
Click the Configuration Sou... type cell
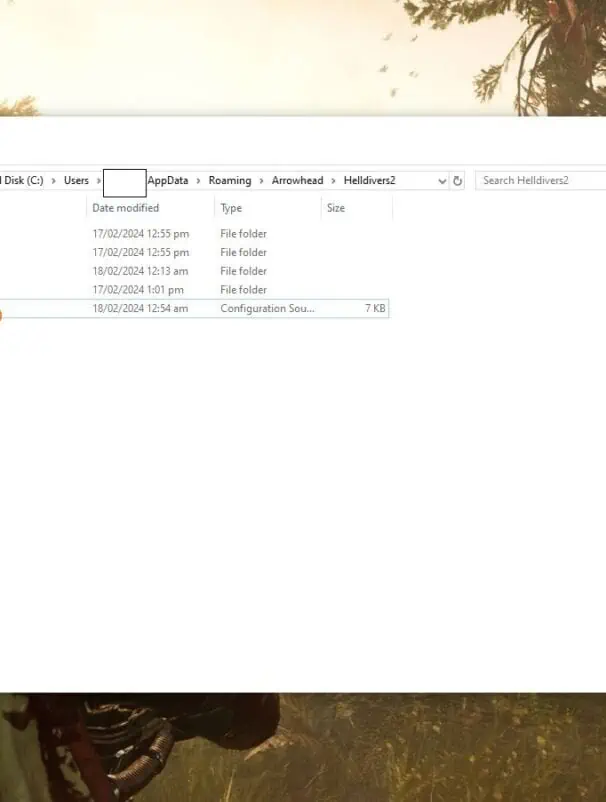267,308
